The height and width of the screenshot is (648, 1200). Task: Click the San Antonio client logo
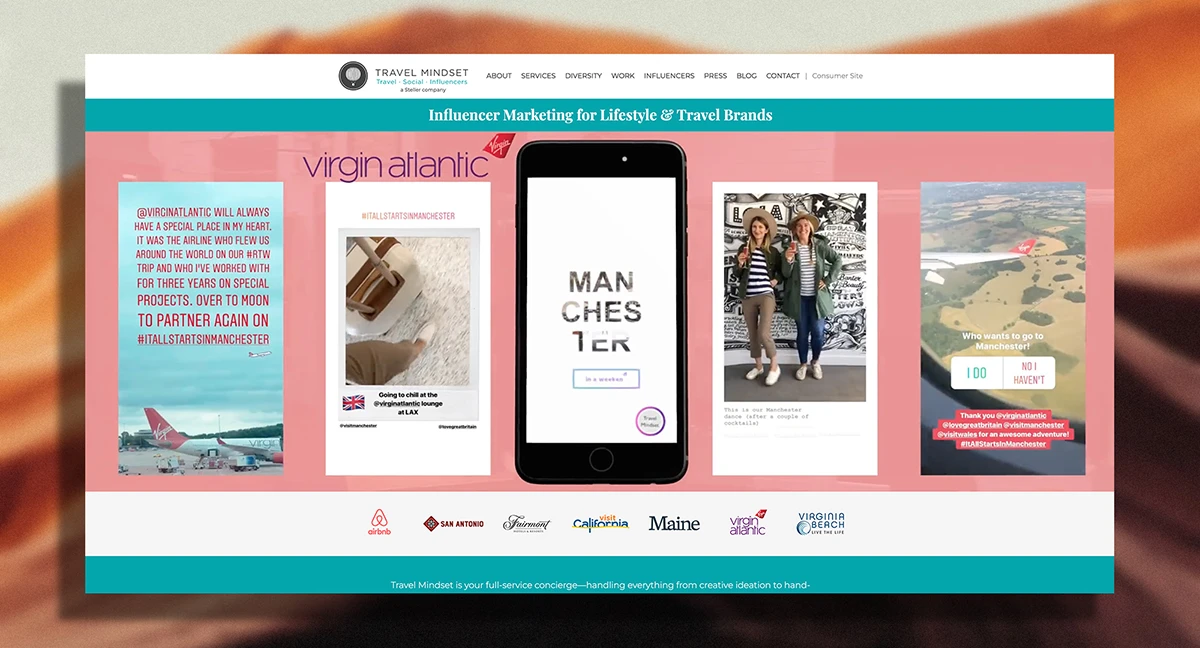point(453,523)
